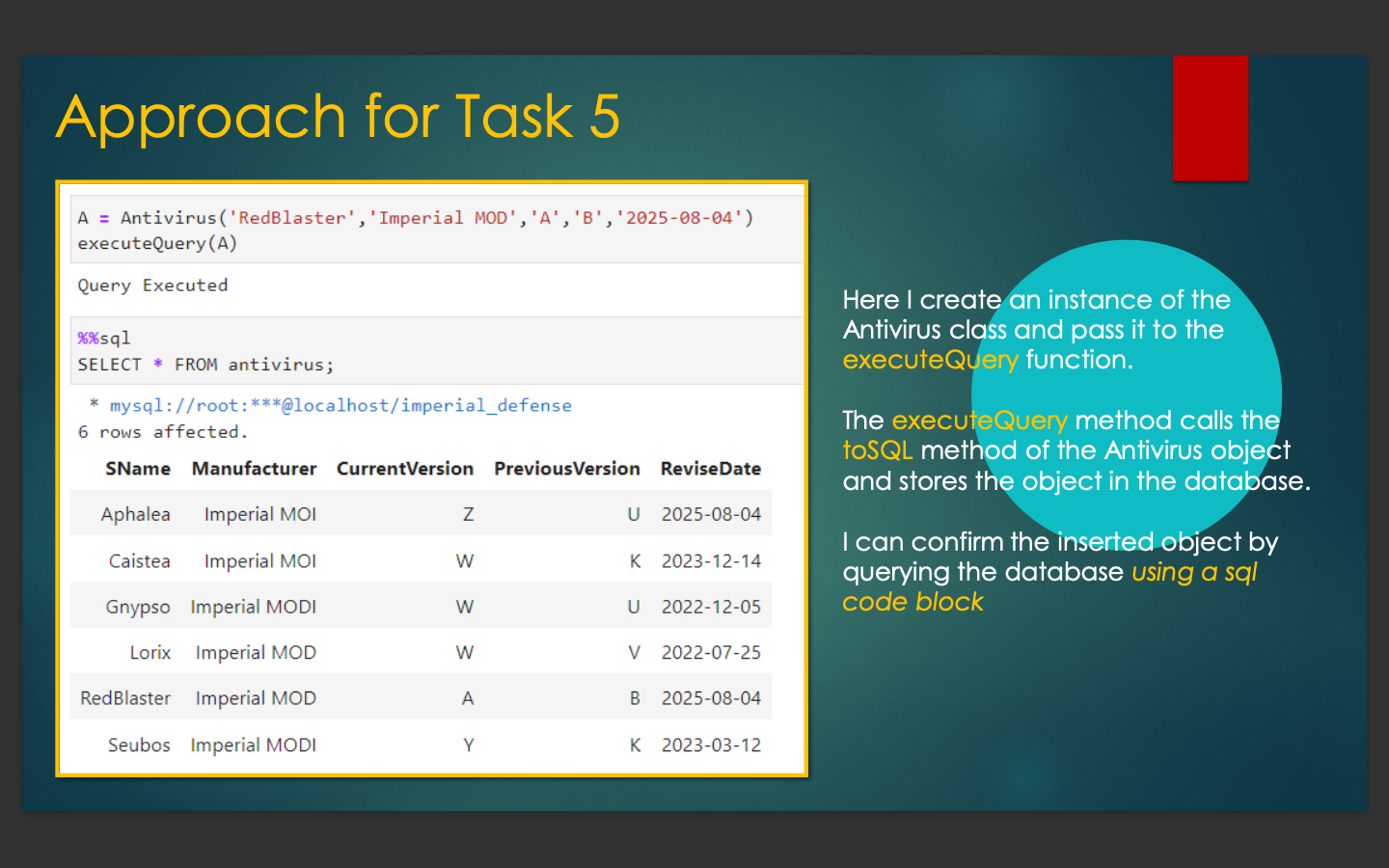Click the '6 rows affected' message
Viewport: 1389px width, 868px height.
(161, 431)
